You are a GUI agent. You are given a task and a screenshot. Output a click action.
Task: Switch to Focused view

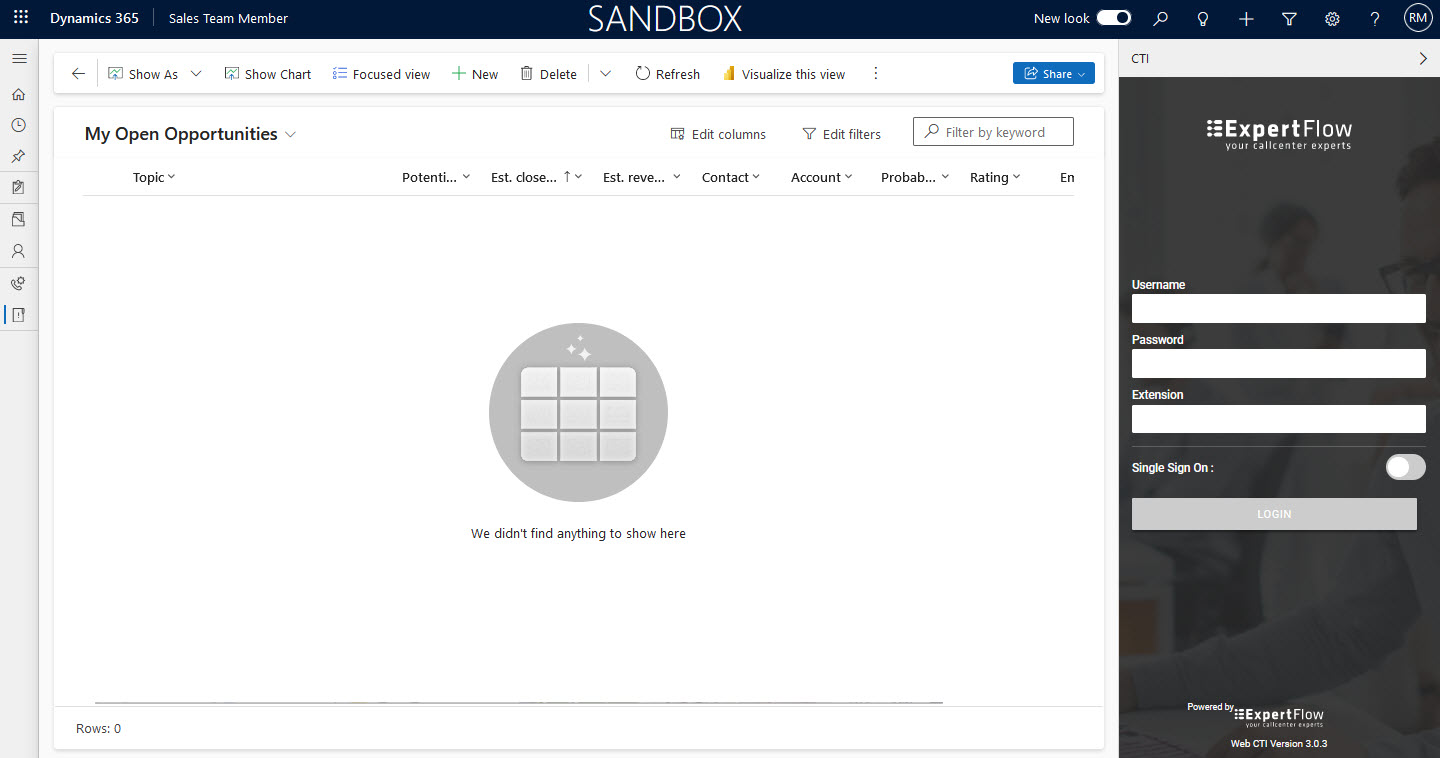[381, 73]
